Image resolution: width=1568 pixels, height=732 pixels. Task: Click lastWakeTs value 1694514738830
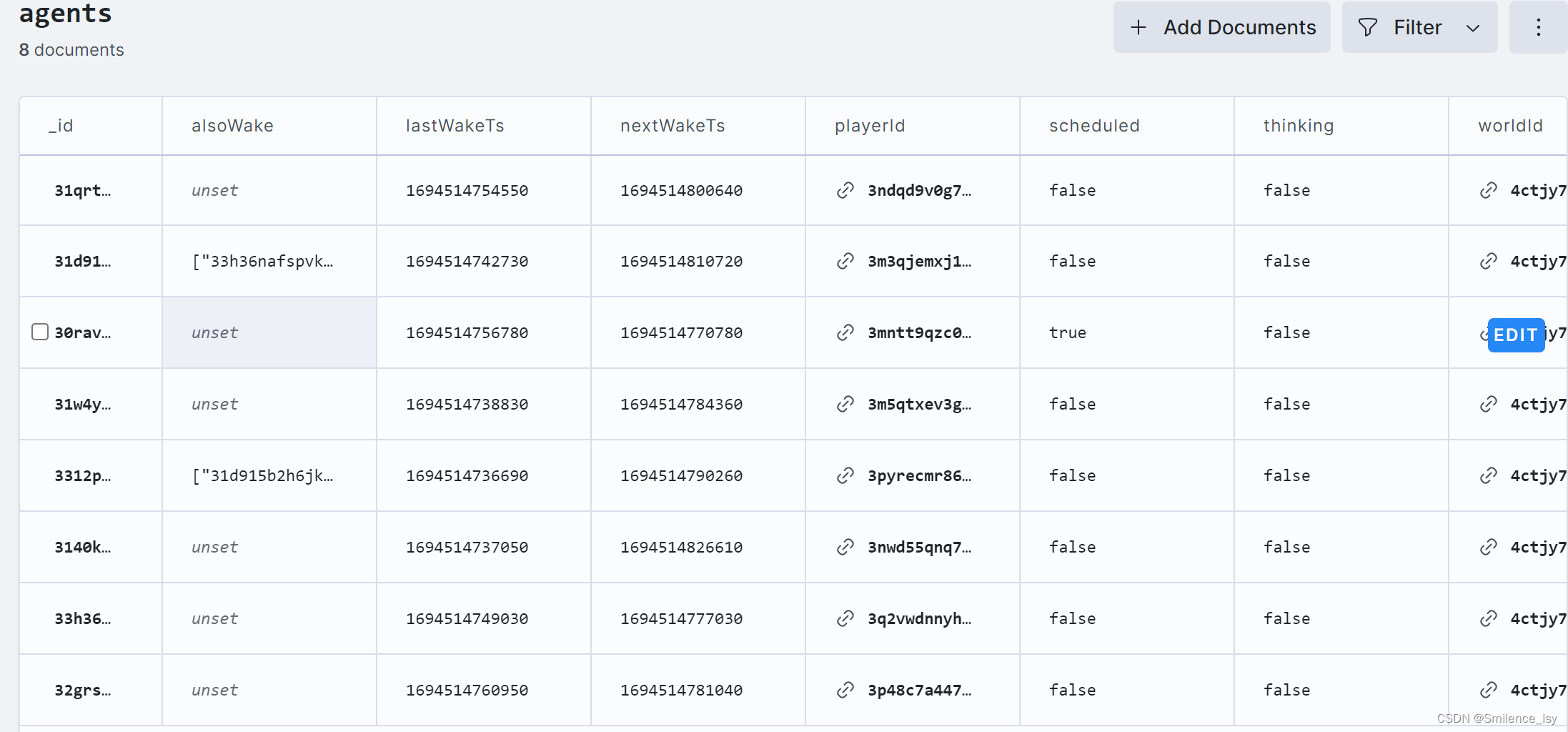tap(467, 404)
